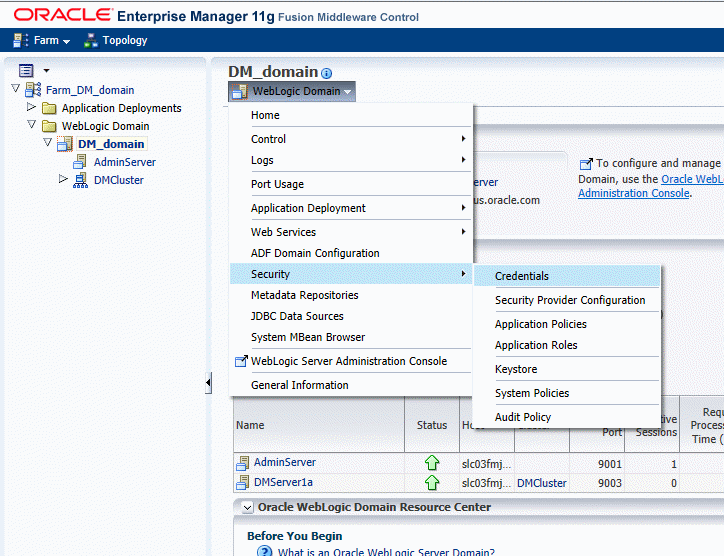Screen dimensions: 724x556
Task: Collapse the DM_domain tree node
Action: [47, 142]
